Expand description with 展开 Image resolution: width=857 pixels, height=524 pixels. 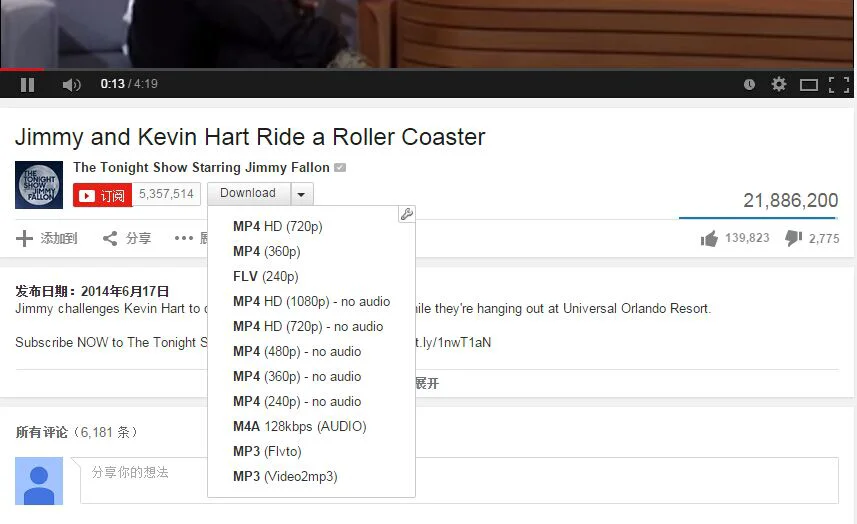pyautogui.click(x=427, y=383)
